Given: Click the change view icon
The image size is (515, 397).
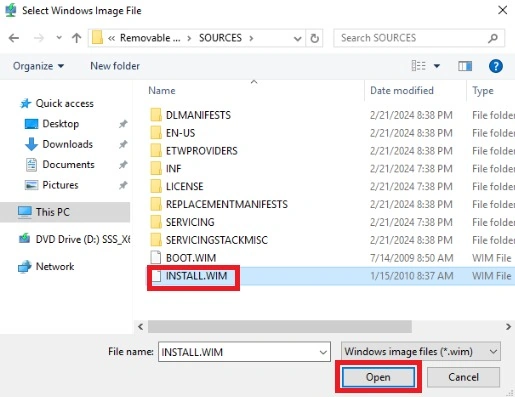Looking at the screenshot, I should pos(418,66).
